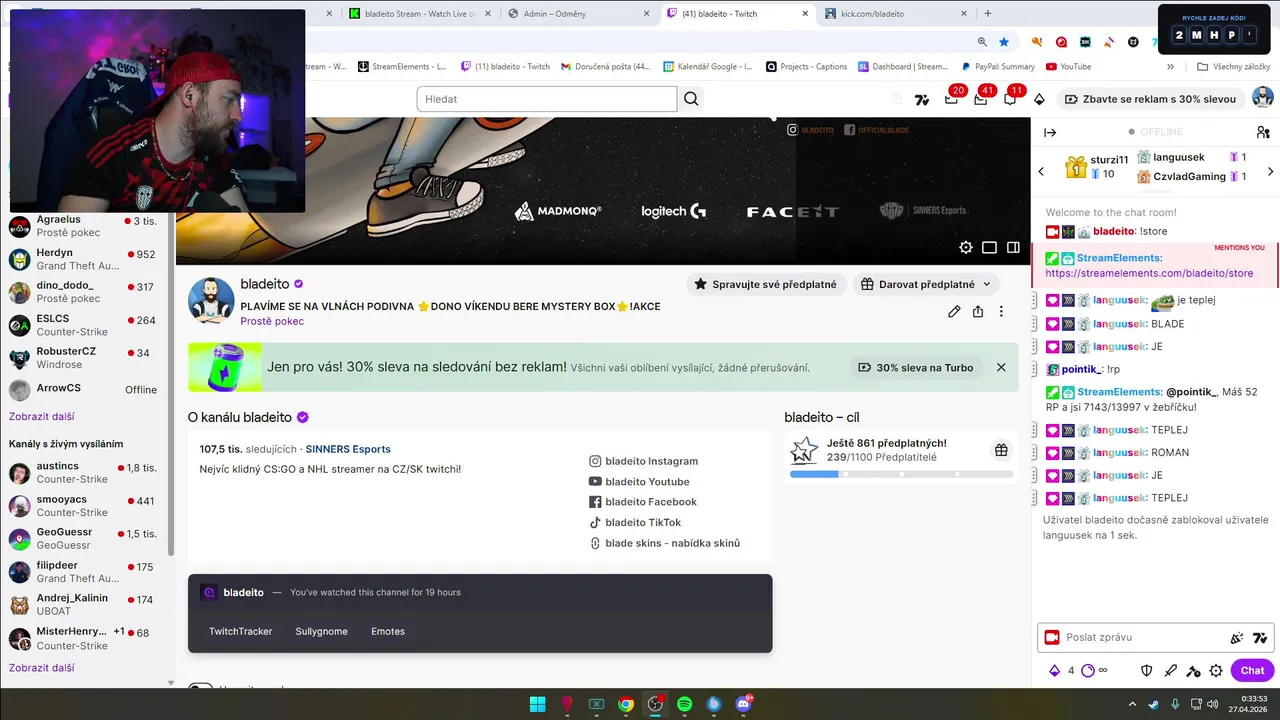Click the edit pencil icon on channel header
The image size is (1280, 720).
tap(954, 311)
